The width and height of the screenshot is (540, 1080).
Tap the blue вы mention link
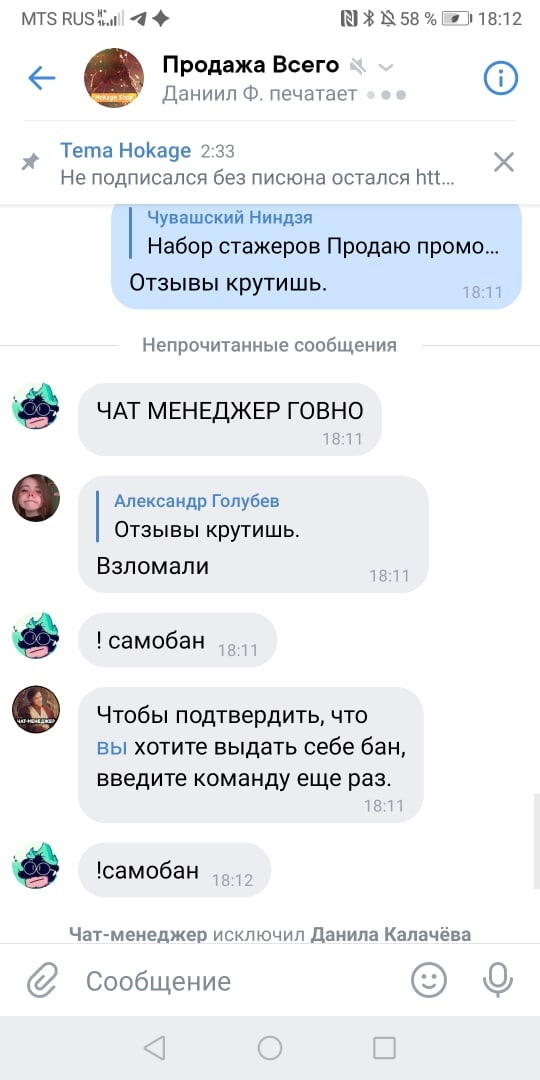[112, 748]
